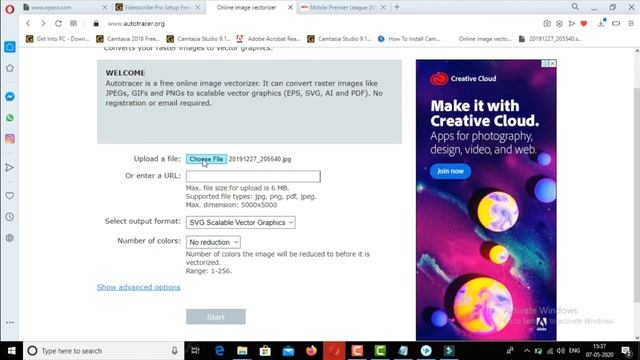
Task: Open notification center on taskbar
Action: point(627,351)
